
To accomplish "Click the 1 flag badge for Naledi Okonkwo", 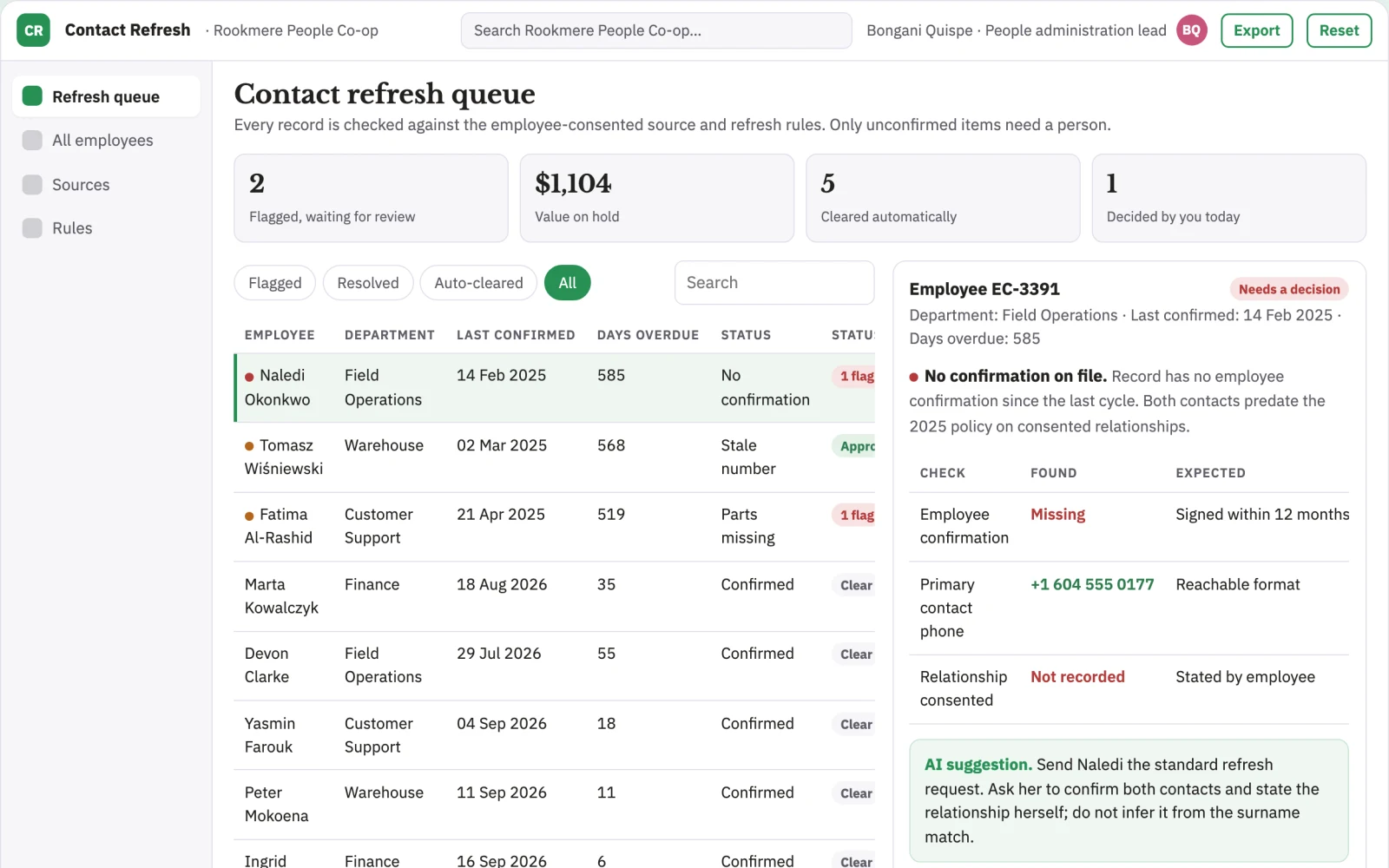I will coord(854,376).
